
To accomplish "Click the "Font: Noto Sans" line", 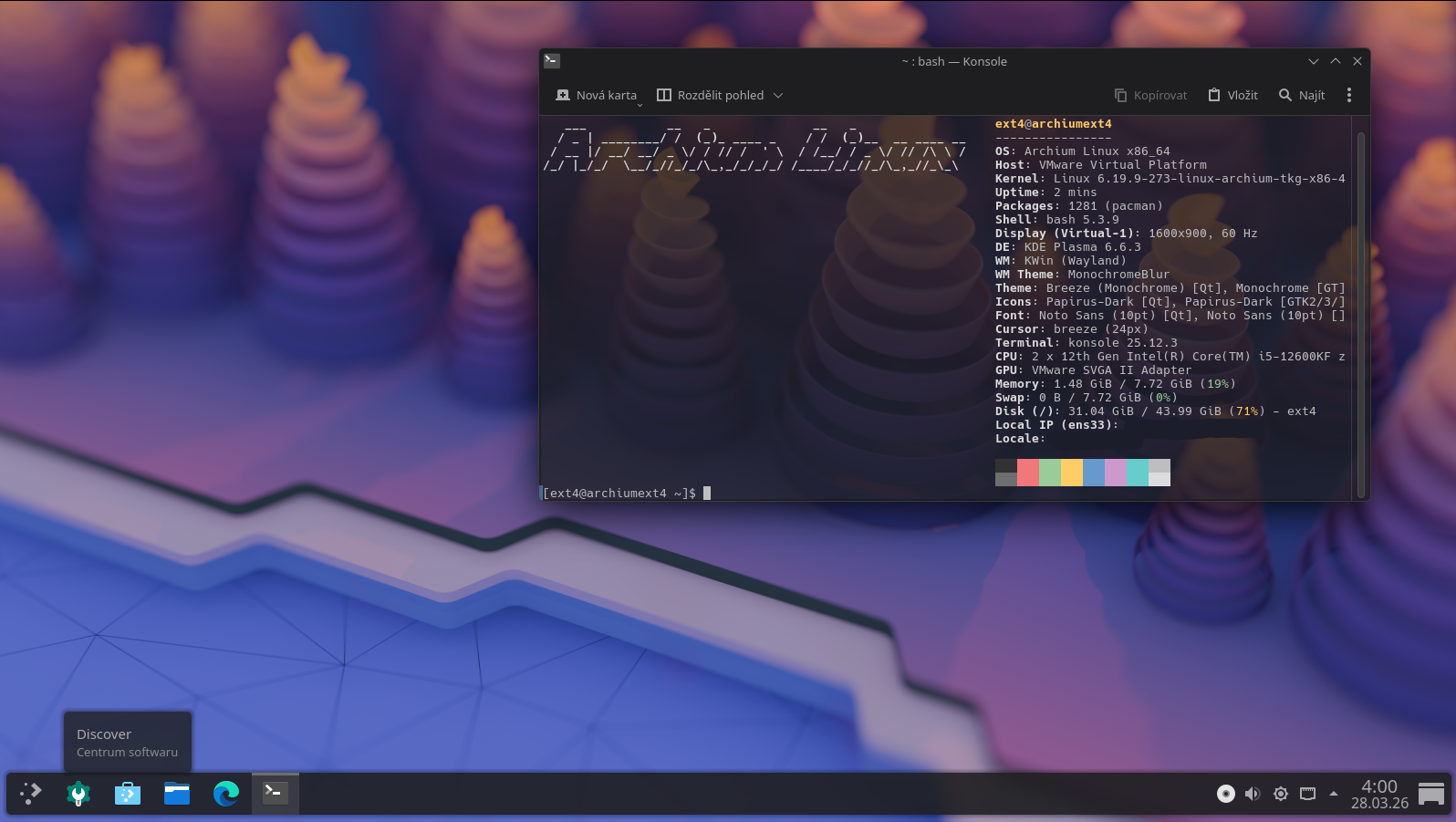I will pyautogui.click(x=1170, y=316).
